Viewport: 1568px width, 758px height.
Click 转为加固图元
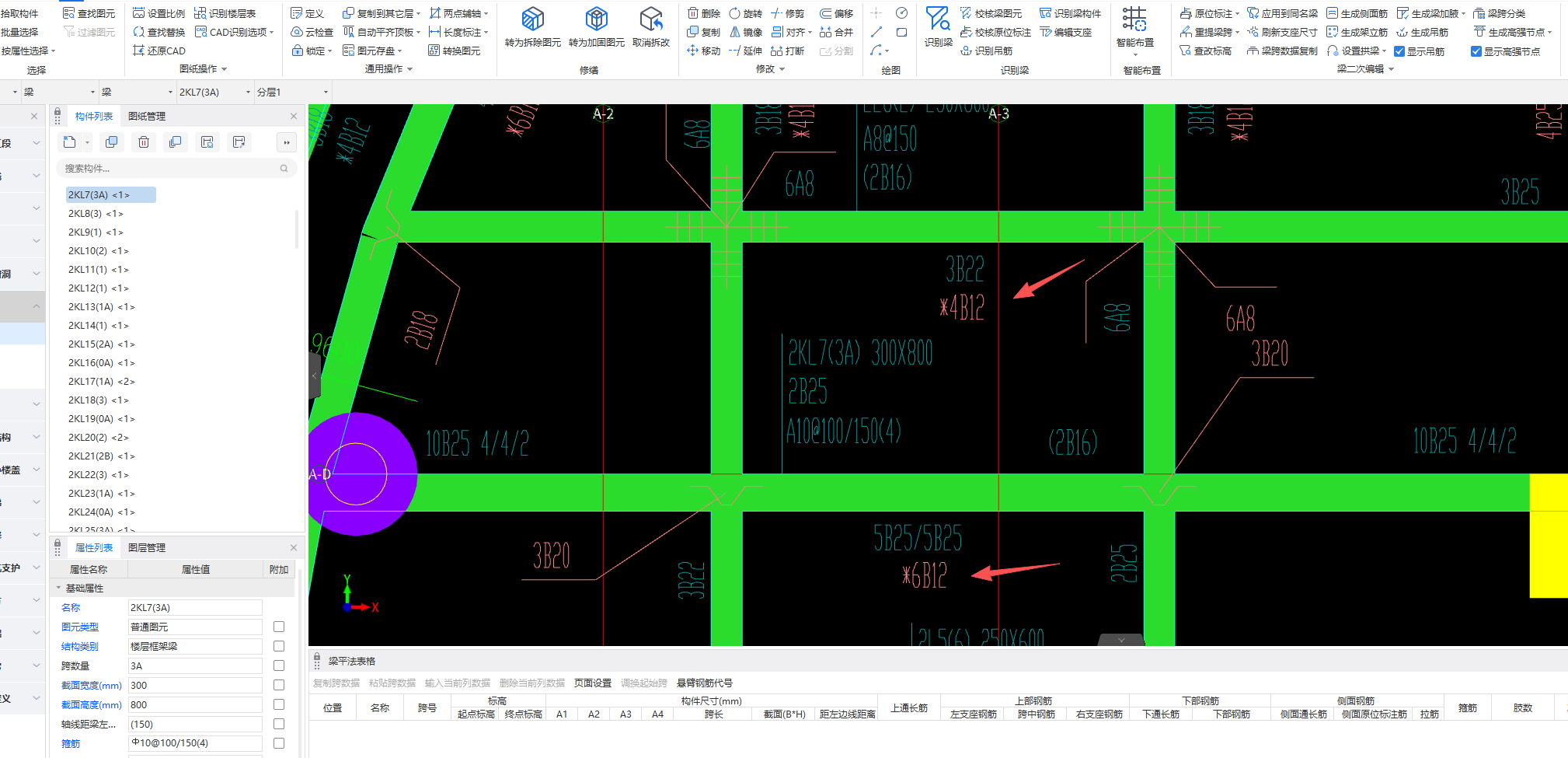point(597,28)
